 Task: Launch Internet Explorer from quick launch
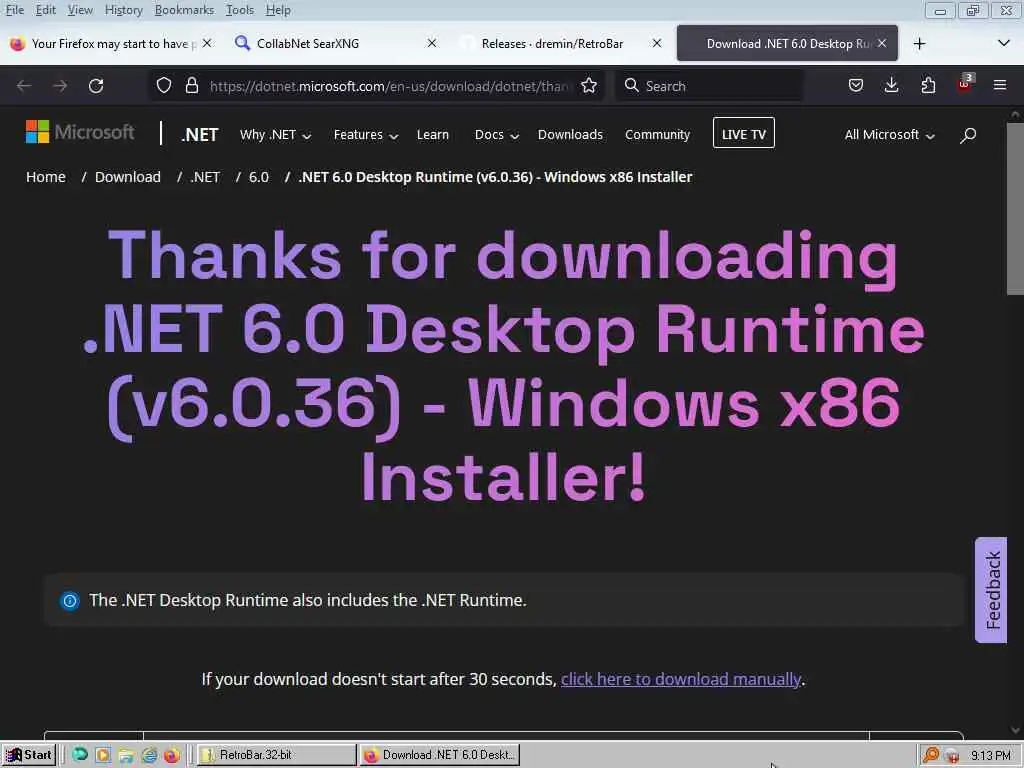[x=150, y=755]
